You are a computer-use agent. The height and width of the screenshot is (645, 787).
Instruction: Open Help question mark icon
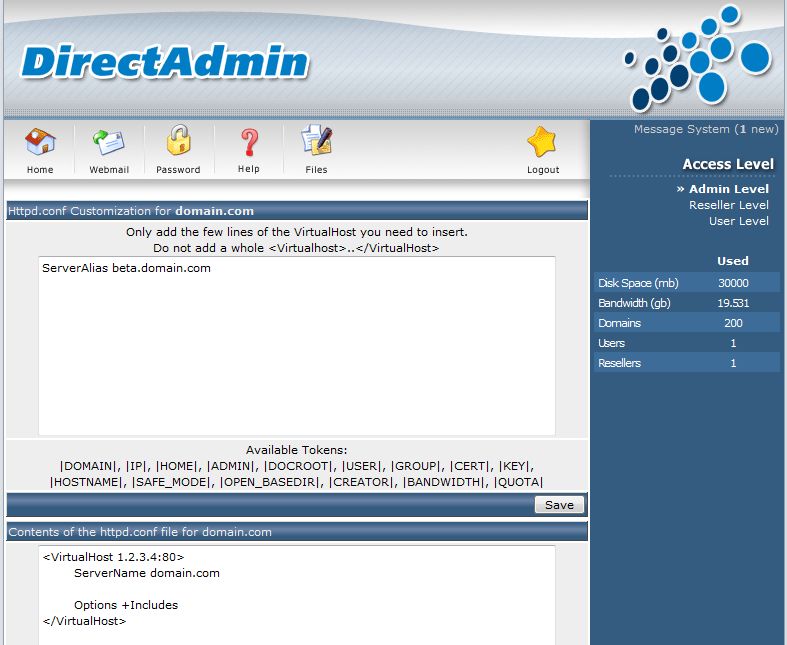tap(249, 143)
